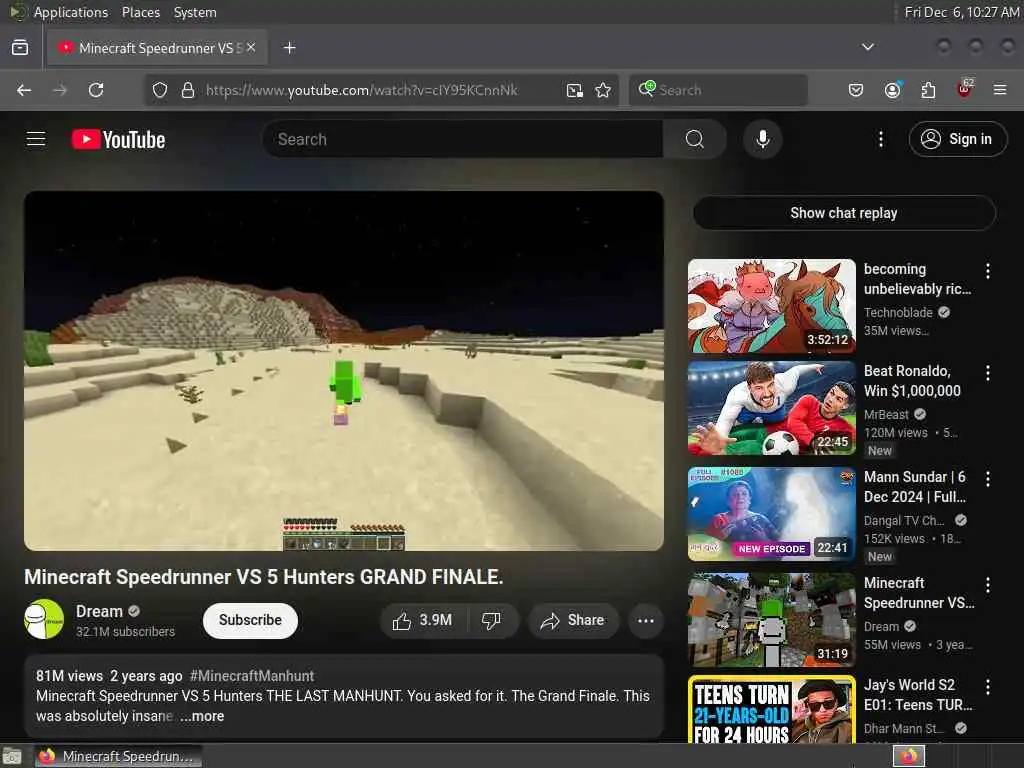Close the Minecraft Speedrunner tab

tap(251, 47)
